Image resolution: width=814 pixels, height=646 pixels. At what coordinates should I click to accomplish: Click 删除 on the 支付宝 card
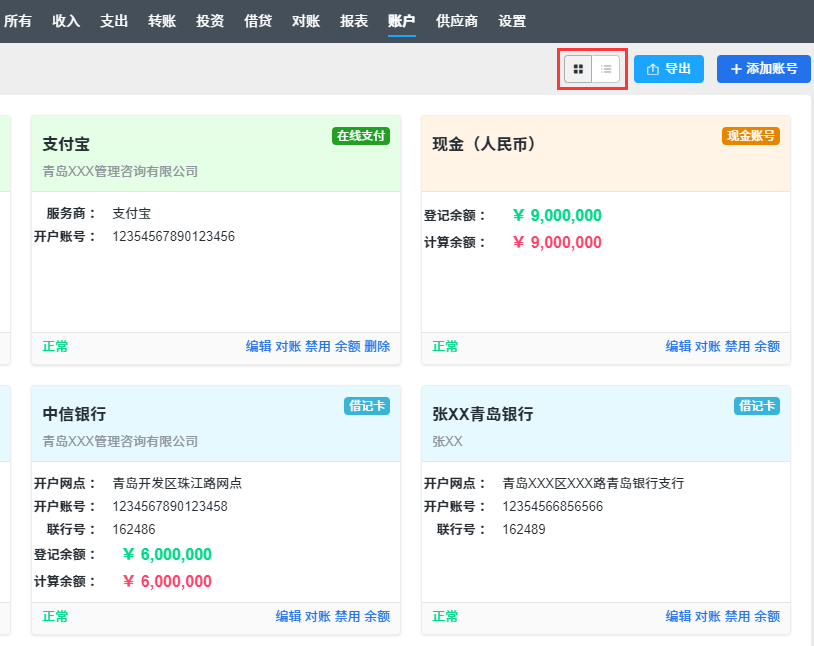click(x=377, y=347)
